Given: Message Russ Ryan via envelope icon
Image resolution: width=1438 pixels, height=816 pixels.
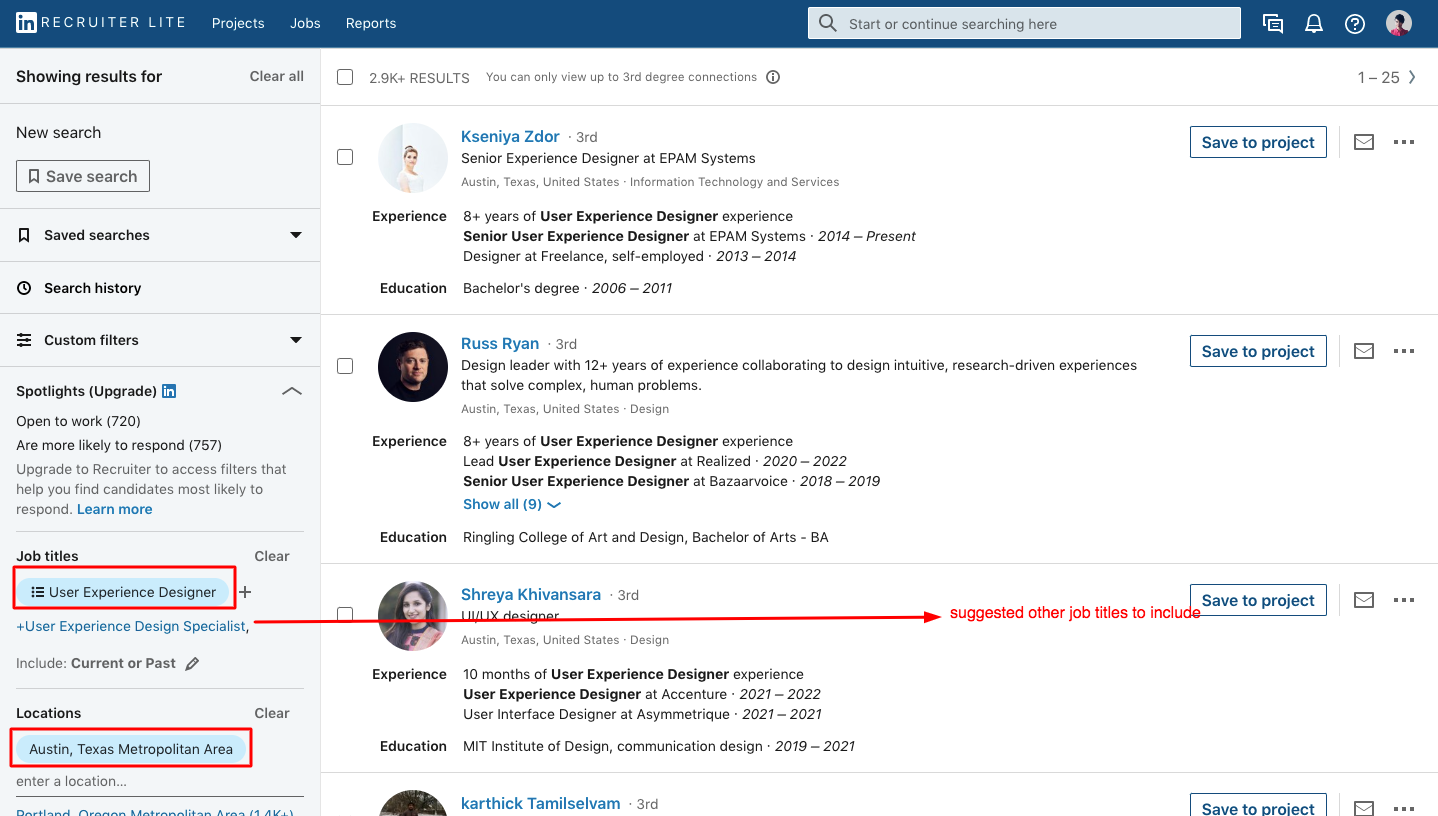Looking at the screenshot, I should point(1363,351).
